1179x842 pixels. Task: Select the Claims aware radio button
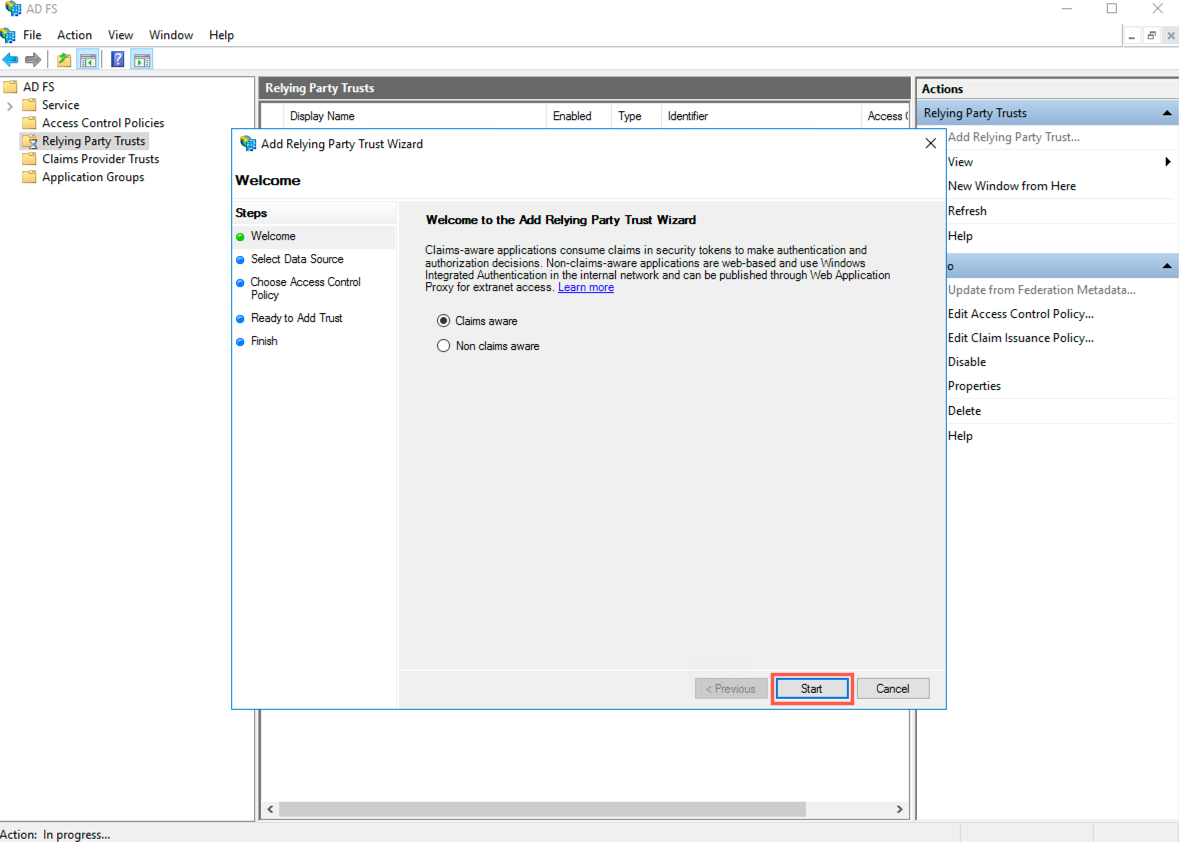[443, 320]
